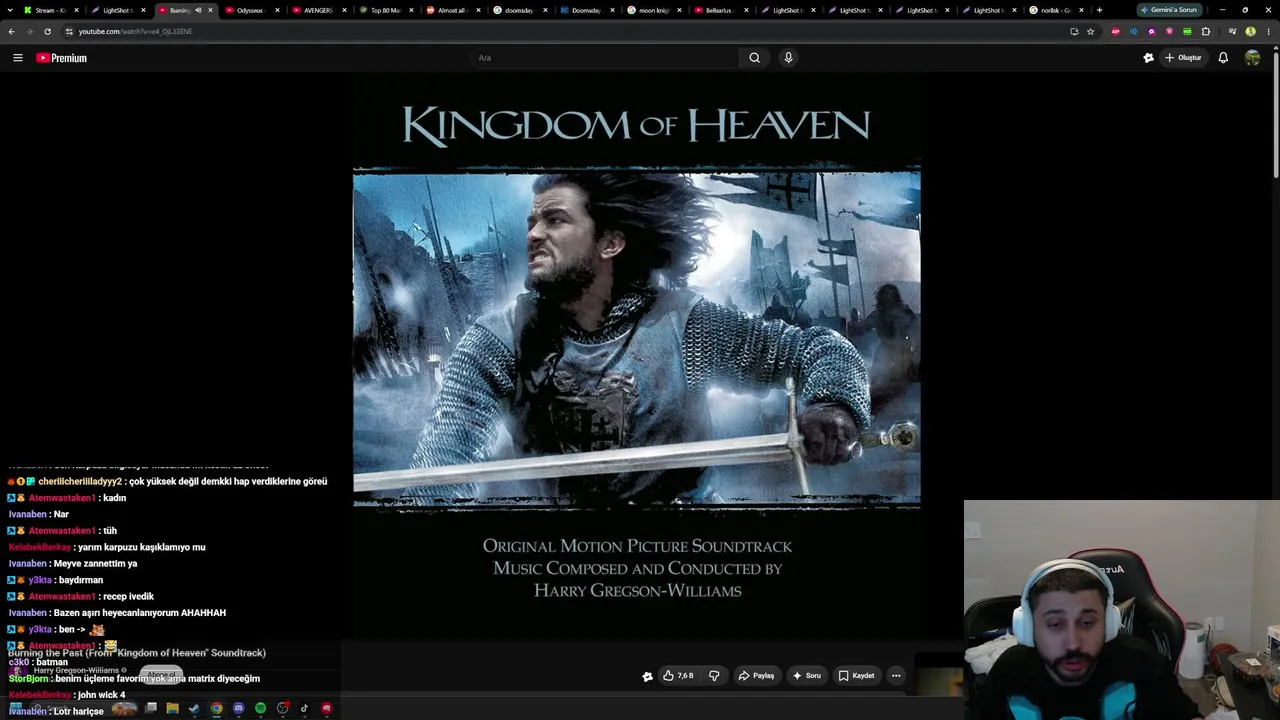The width and height of the screenshot is (1280, 720).
Task: Mute the Burning tab audio speaker icon
Action: coord(198,10)
